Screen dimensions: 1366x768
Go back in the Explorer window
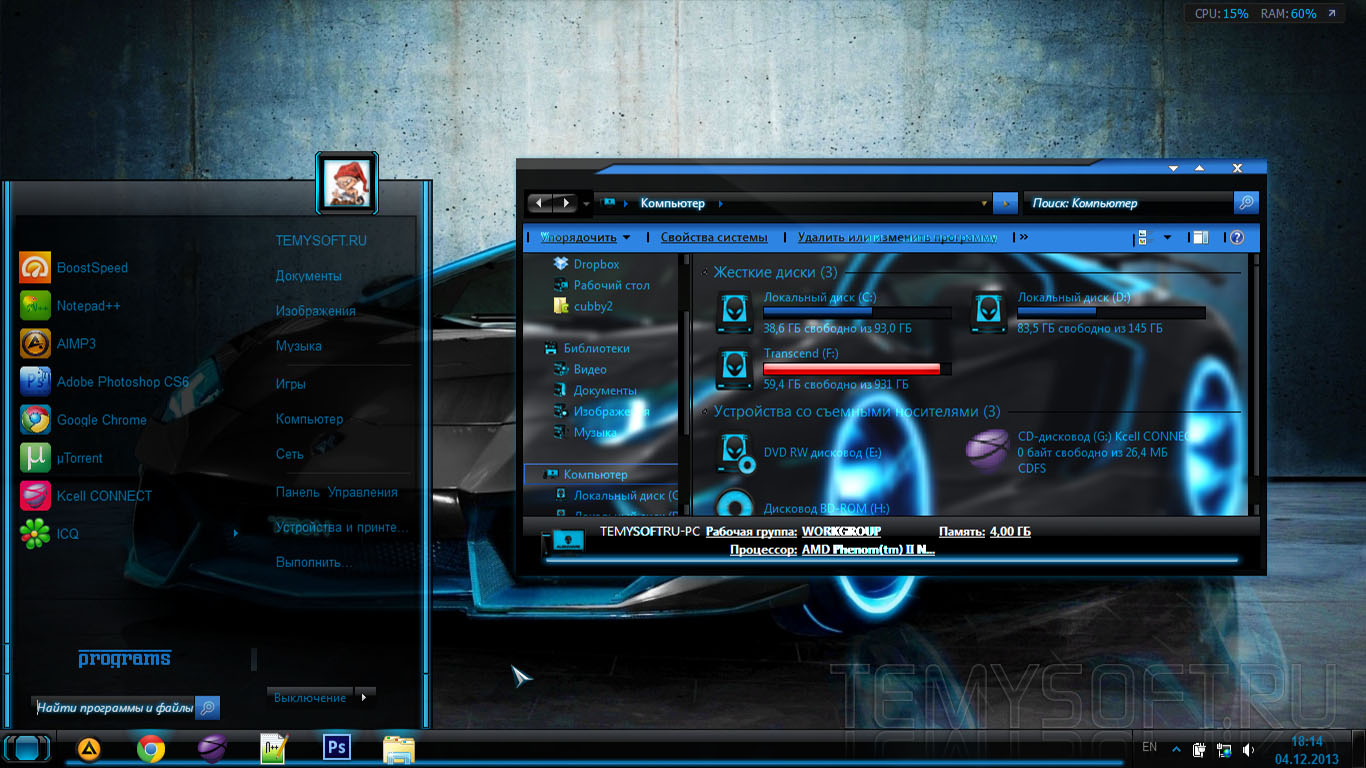[x=540, y=203]
